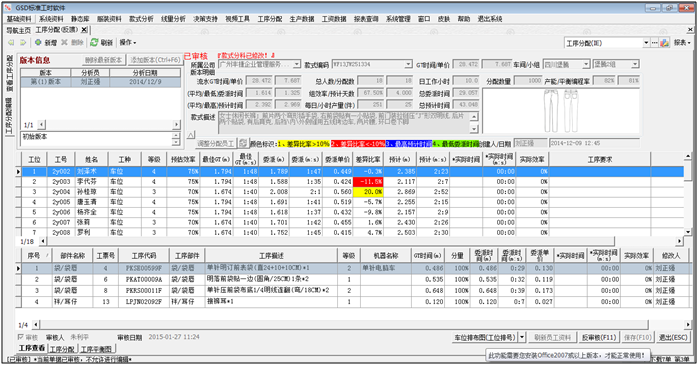Click yellow 差异比率>10% color legend
This screenshot has width=699, height=365.
pos(304,144)
